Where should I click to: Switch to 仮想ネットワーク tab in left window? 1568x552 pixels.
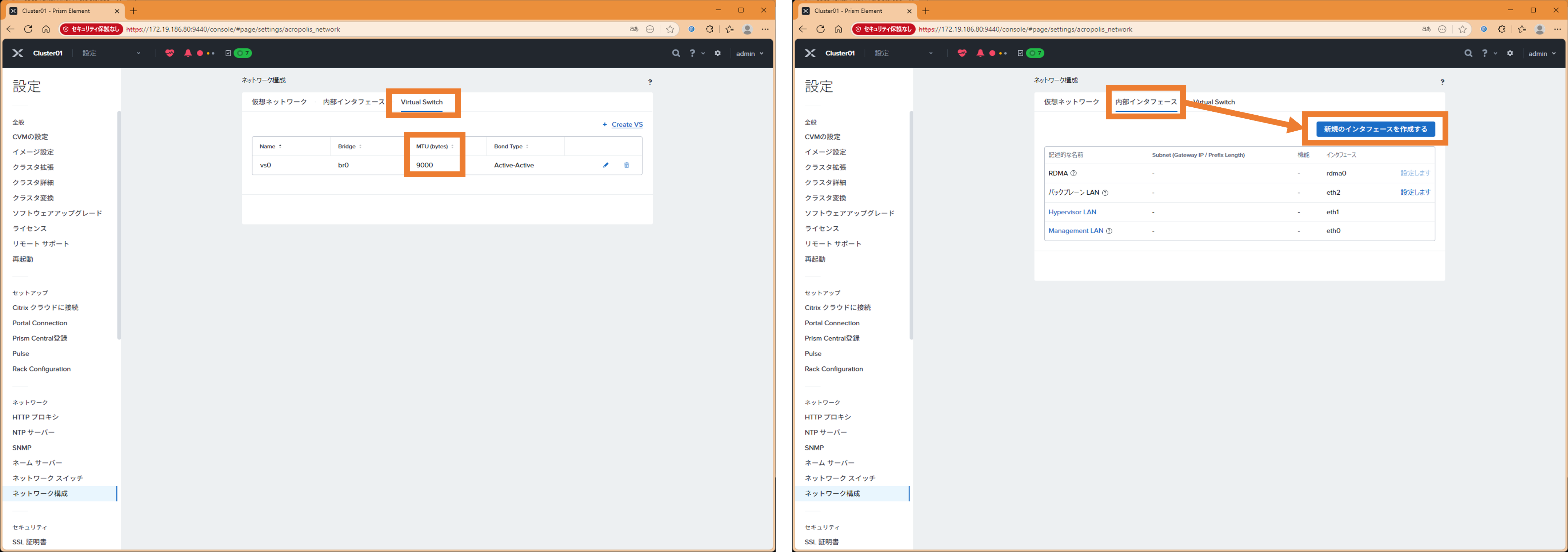pos(279,102)
